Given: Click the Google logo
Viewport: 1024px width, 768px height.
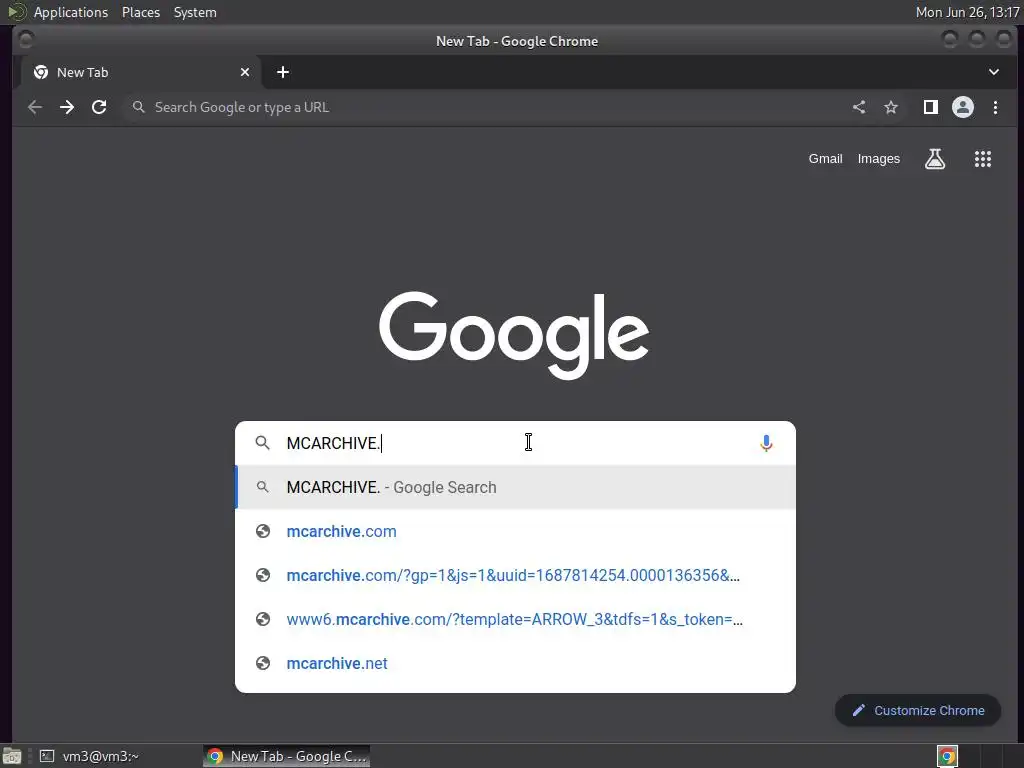Looking at the screenshot, I should coord(514,335).
